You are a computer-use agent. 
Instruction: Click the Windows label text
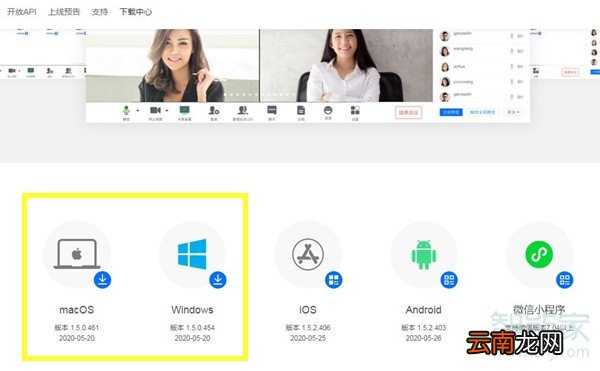[192, 310]
